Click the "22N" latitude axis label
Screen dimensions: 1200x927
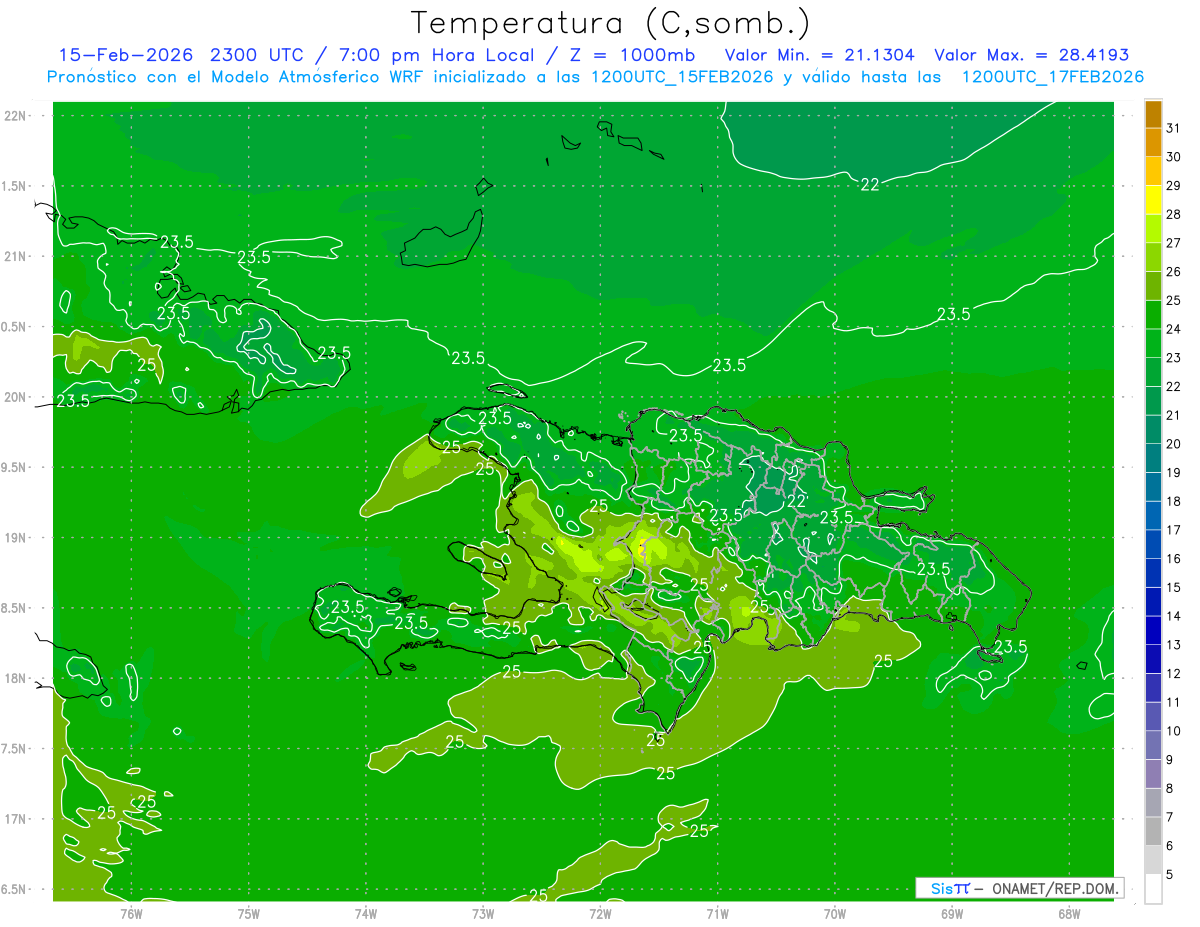point(14,116)
